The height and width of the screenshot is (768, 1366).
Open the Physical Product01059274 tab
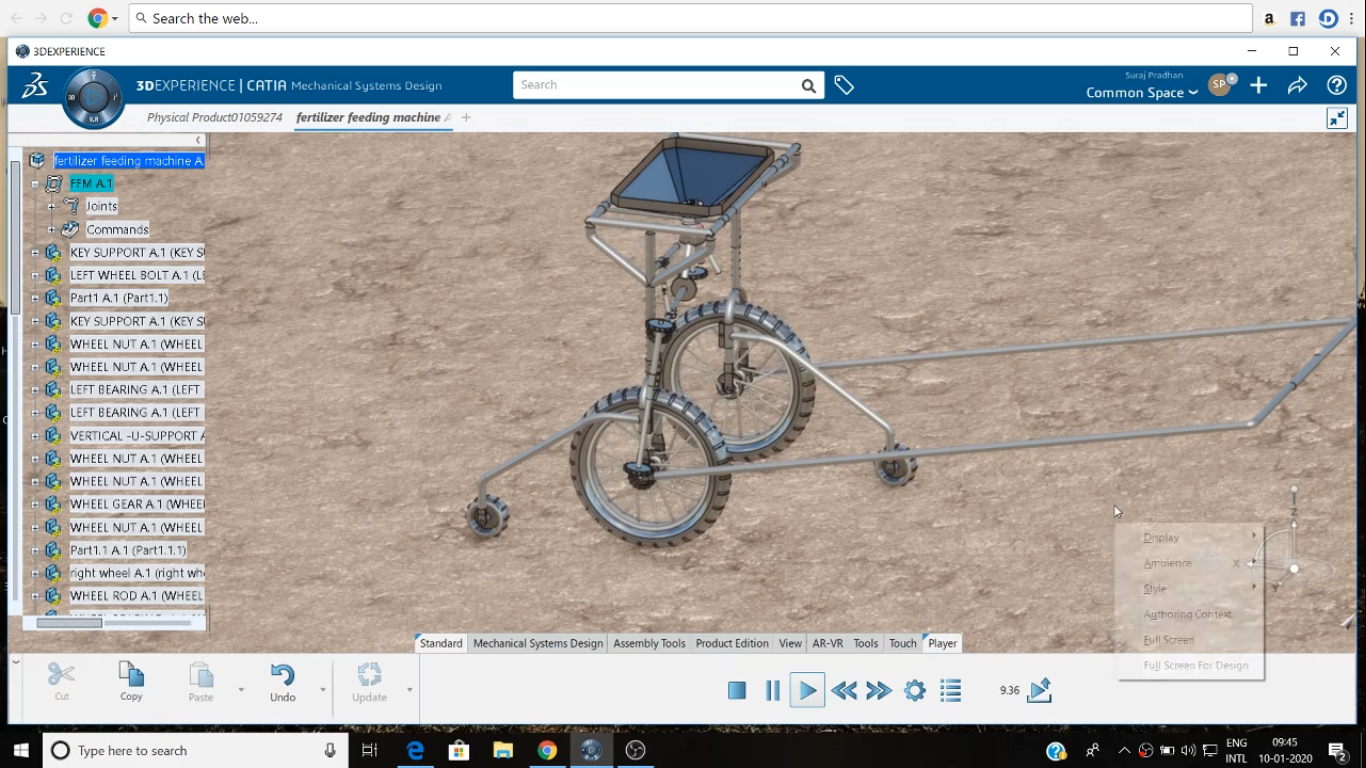click(x=215, y=118)
